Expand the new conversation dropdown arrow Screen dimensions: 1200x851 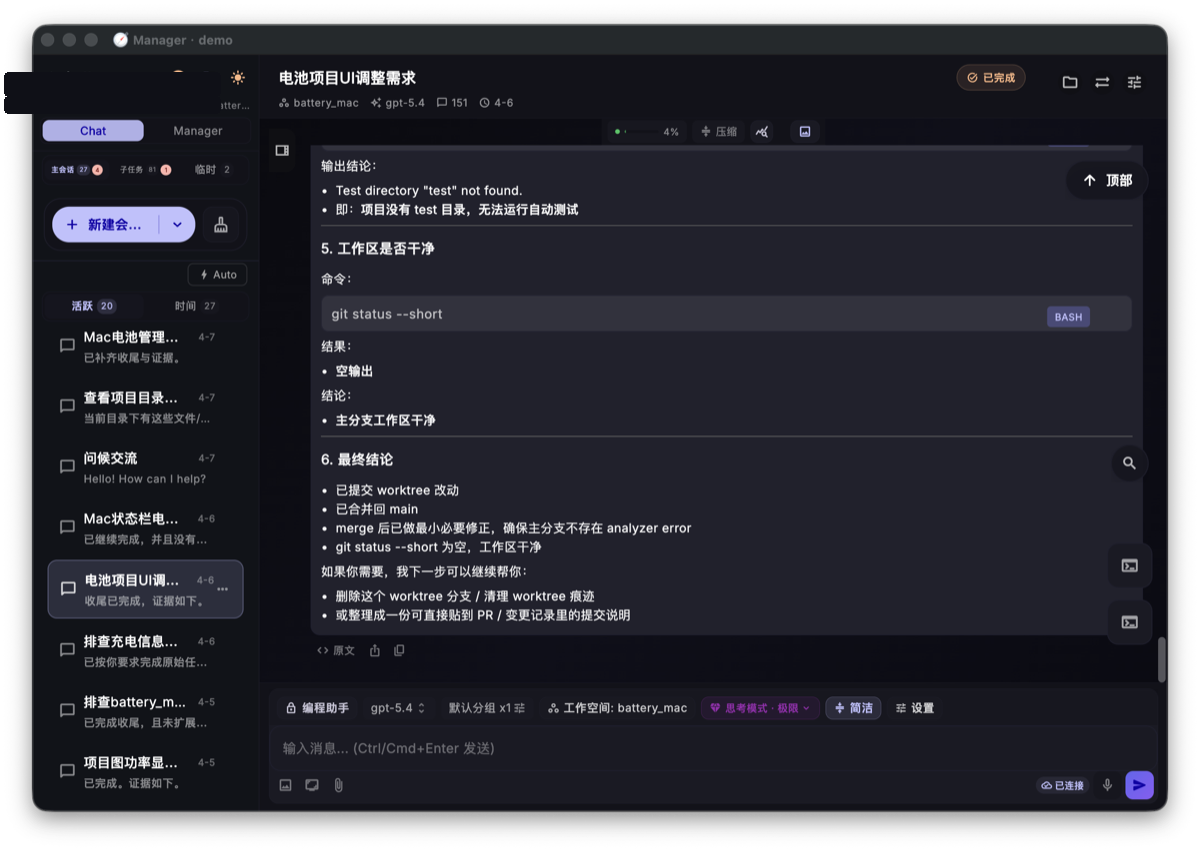coord(177,225)
